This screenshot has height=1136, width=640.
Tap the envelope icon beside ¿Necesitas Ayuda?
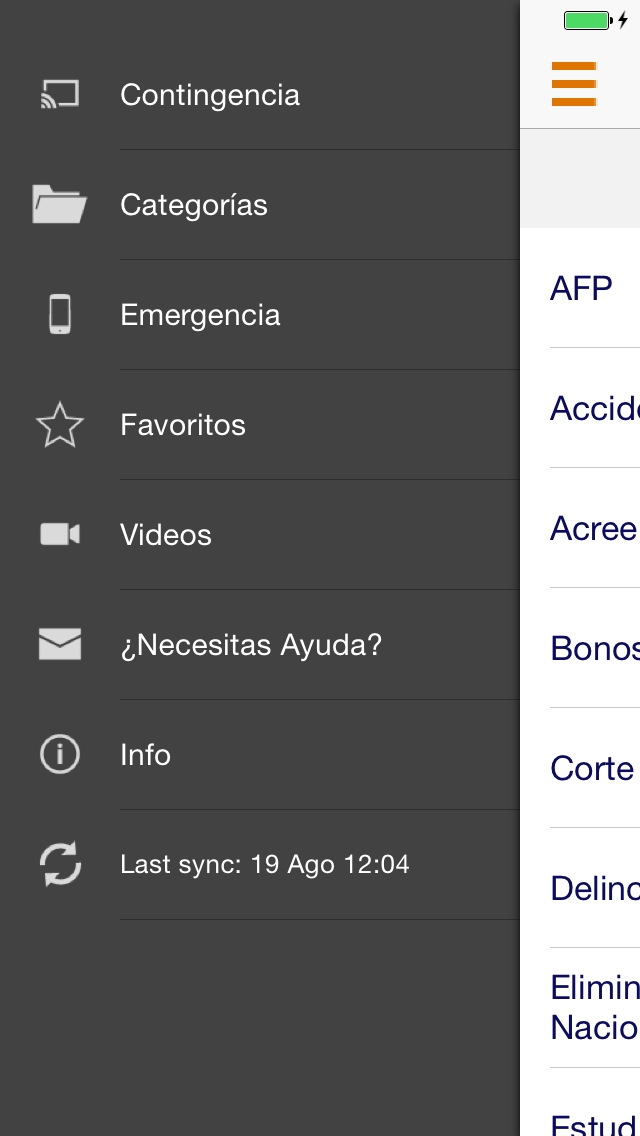pyautogui.click(x=60, y=644)
